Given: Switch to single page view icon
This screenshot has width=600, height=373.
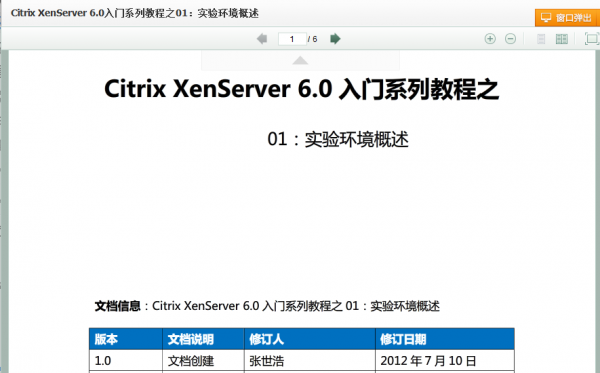Looking at the screenshot, I should (x=541, y=39).
